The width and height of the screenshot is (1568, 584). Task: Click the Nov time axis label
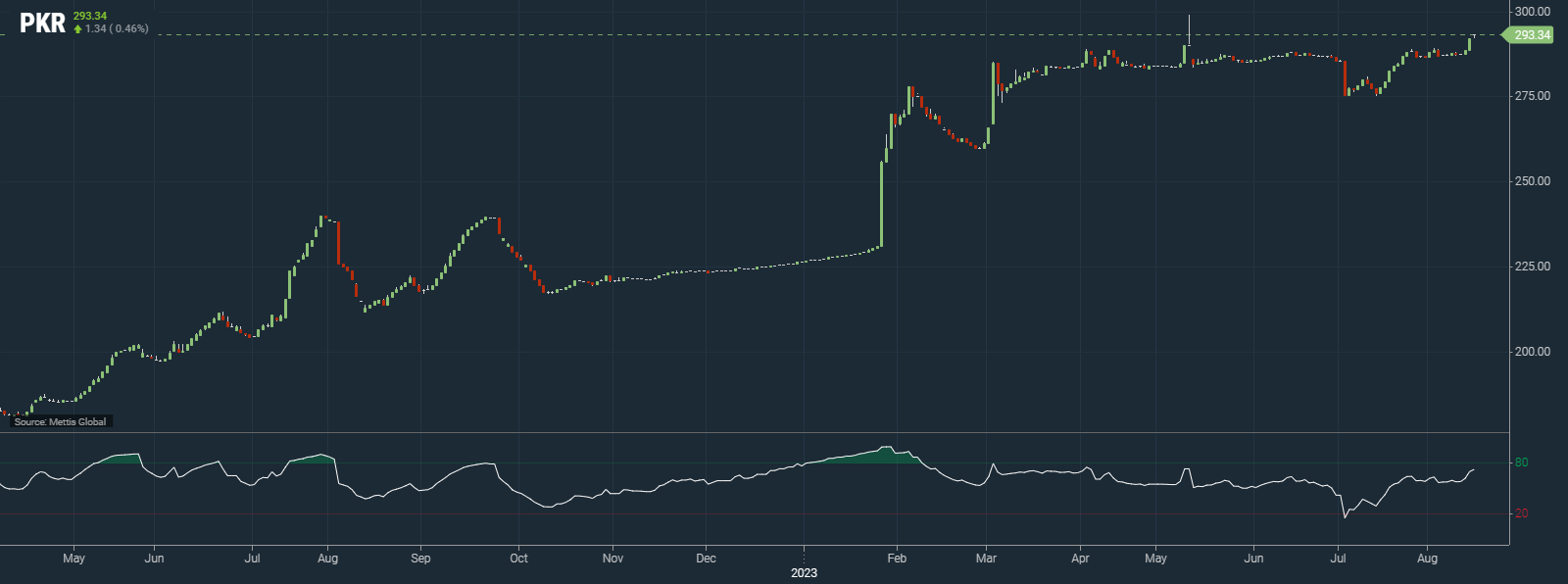click(x=612, y=559)
